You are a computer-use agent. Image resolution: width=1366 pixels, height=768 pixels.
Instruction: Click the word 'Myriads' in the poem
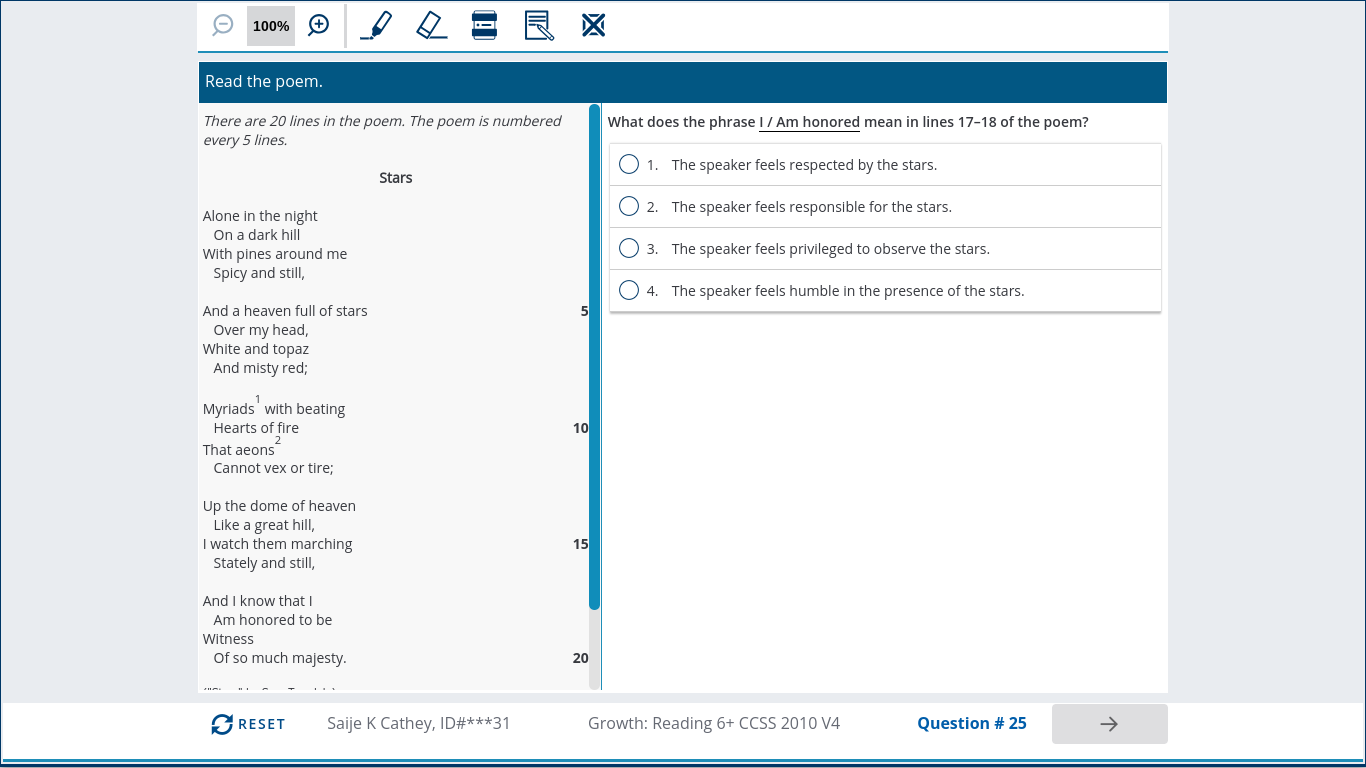click(x=229, y=409)
